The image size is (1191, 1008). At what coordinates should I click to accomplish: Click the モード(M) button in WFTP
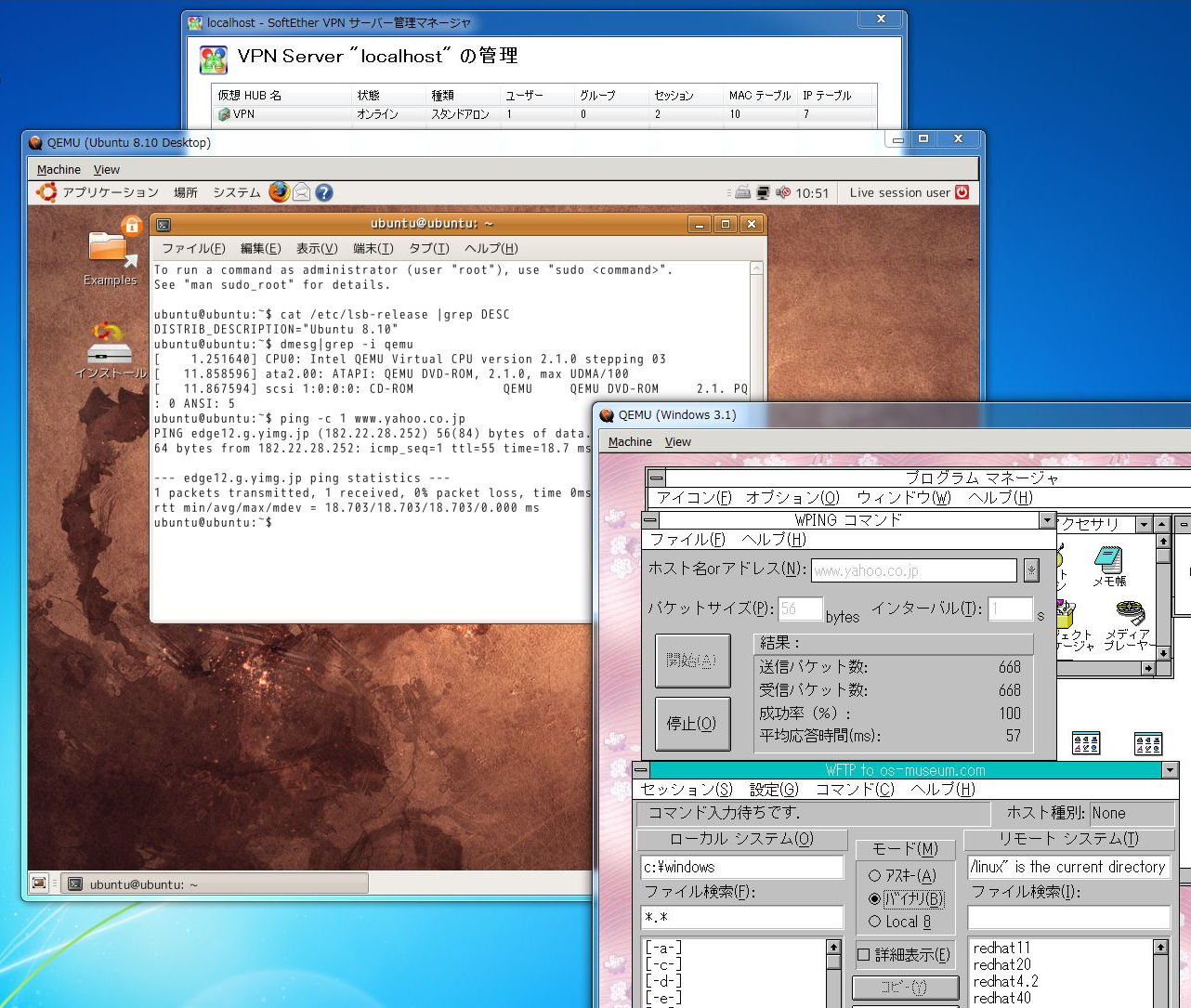pos(905,849)
